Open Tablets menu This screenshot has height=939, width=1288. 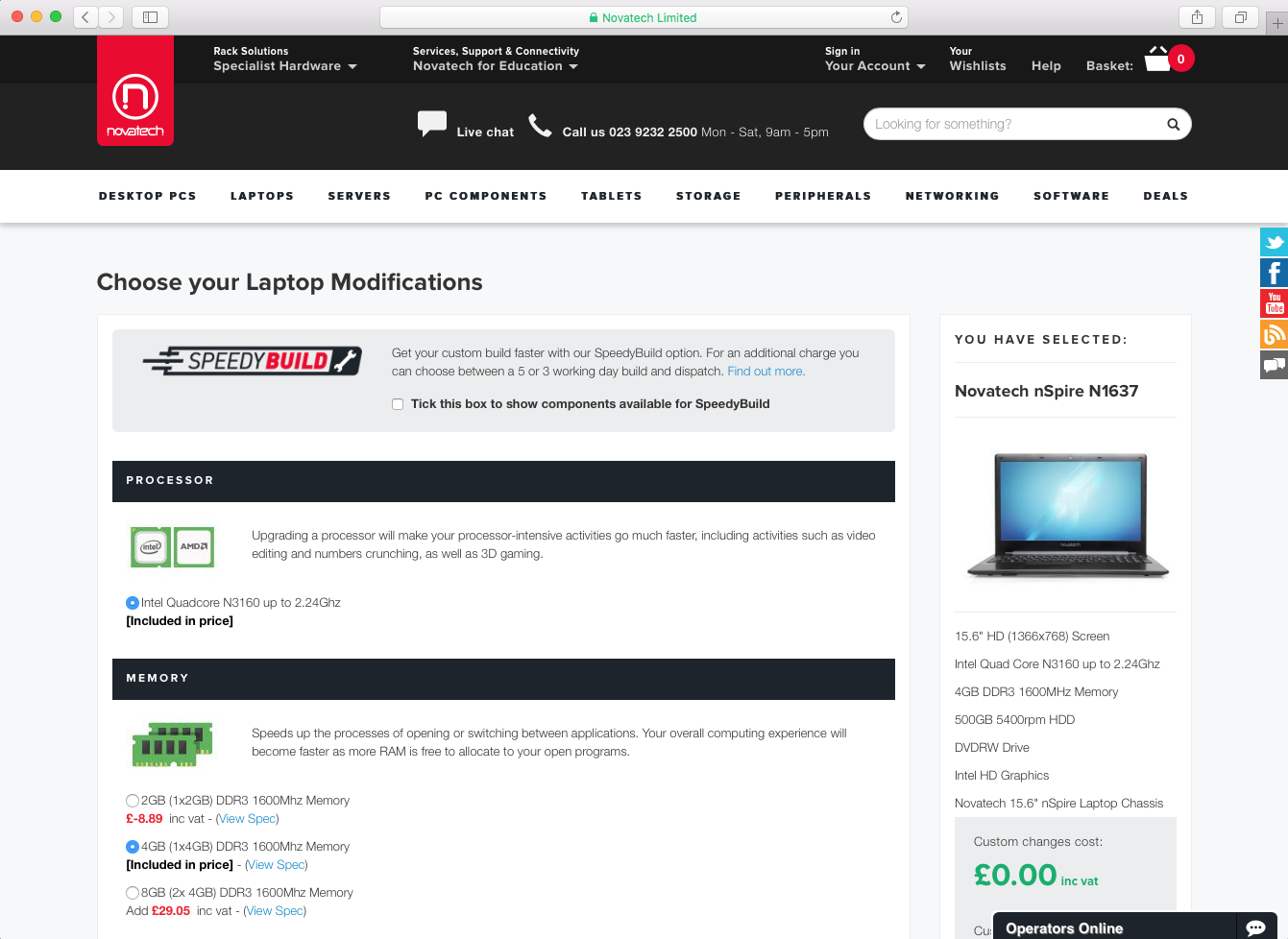click(x=612, y=196)
